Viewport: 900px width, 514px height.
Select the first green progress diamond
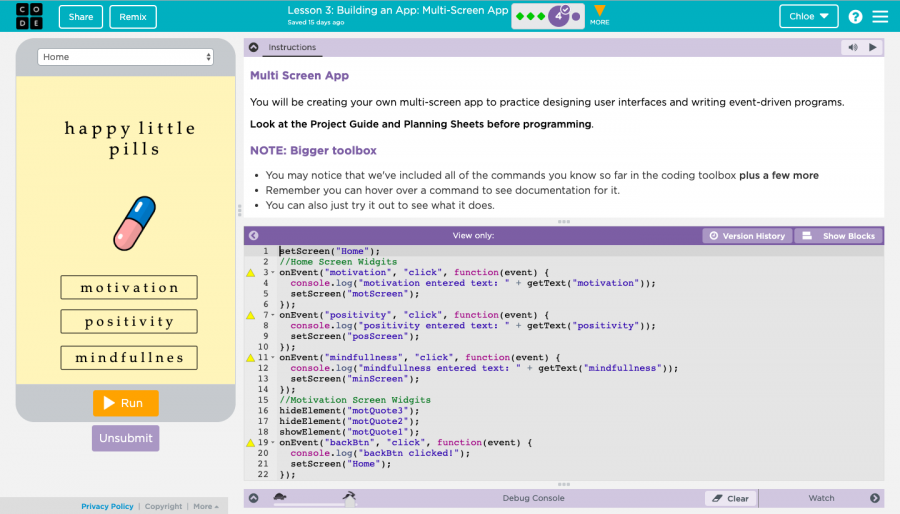(x=520, y=17)
